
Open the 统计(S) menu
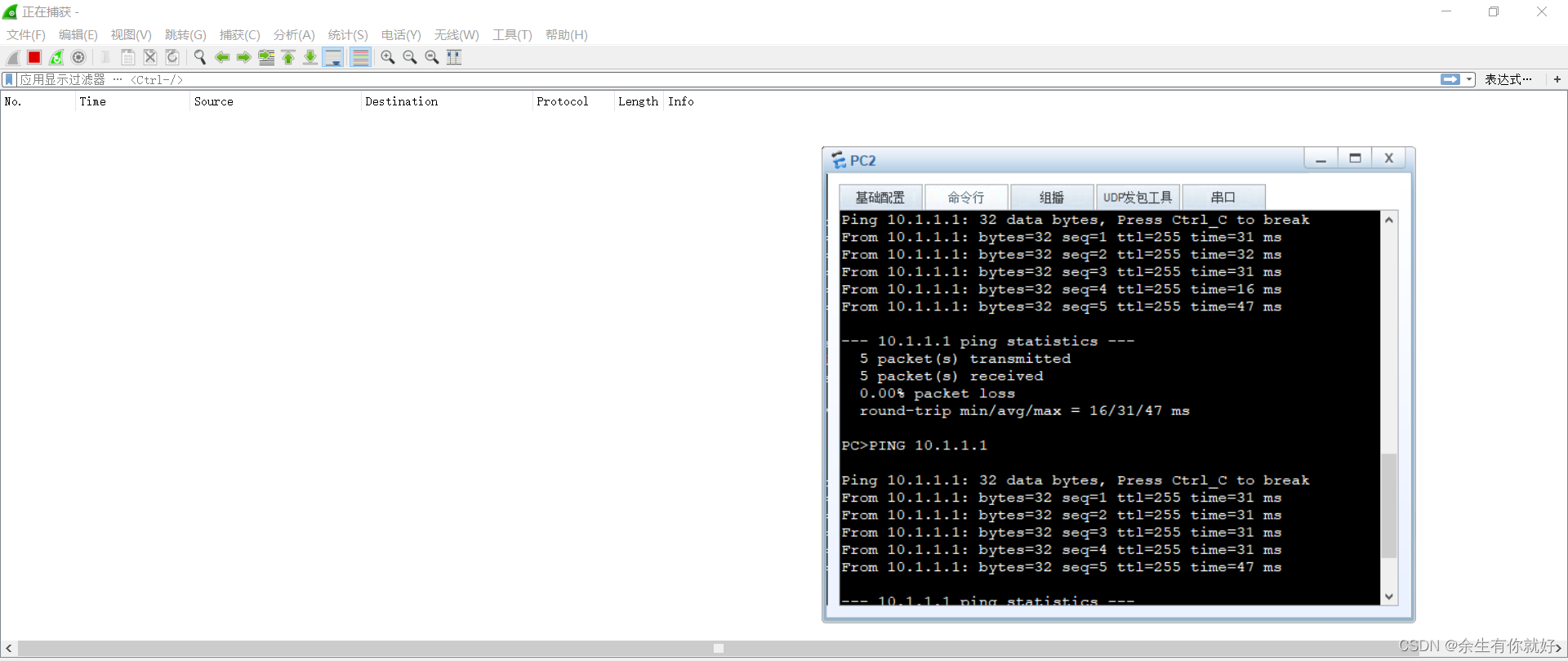(348, 34)
